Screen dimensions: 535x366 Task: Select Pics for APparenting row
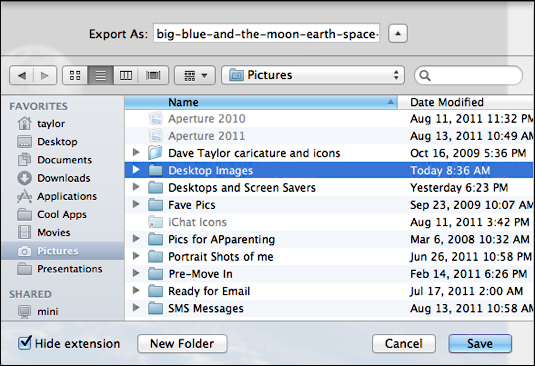329,239
